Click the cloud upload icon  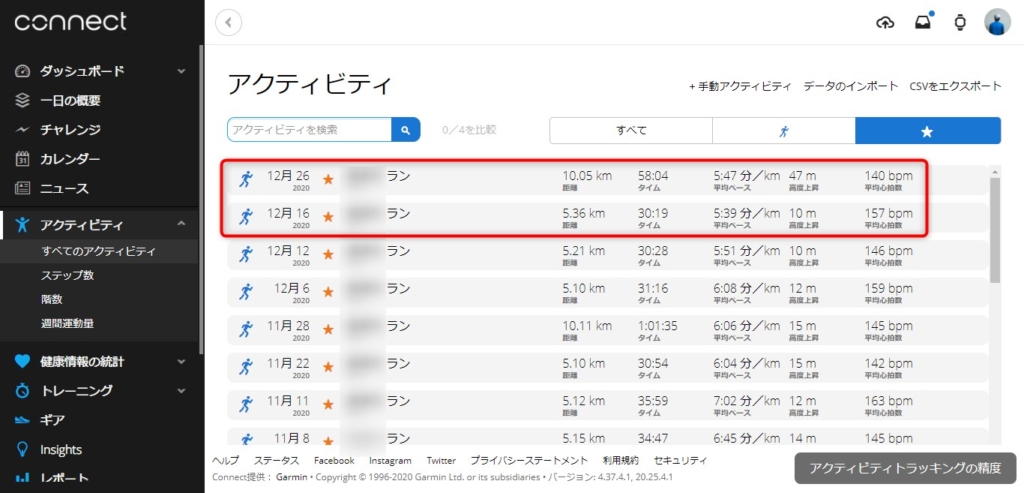(x=885, y=22)
